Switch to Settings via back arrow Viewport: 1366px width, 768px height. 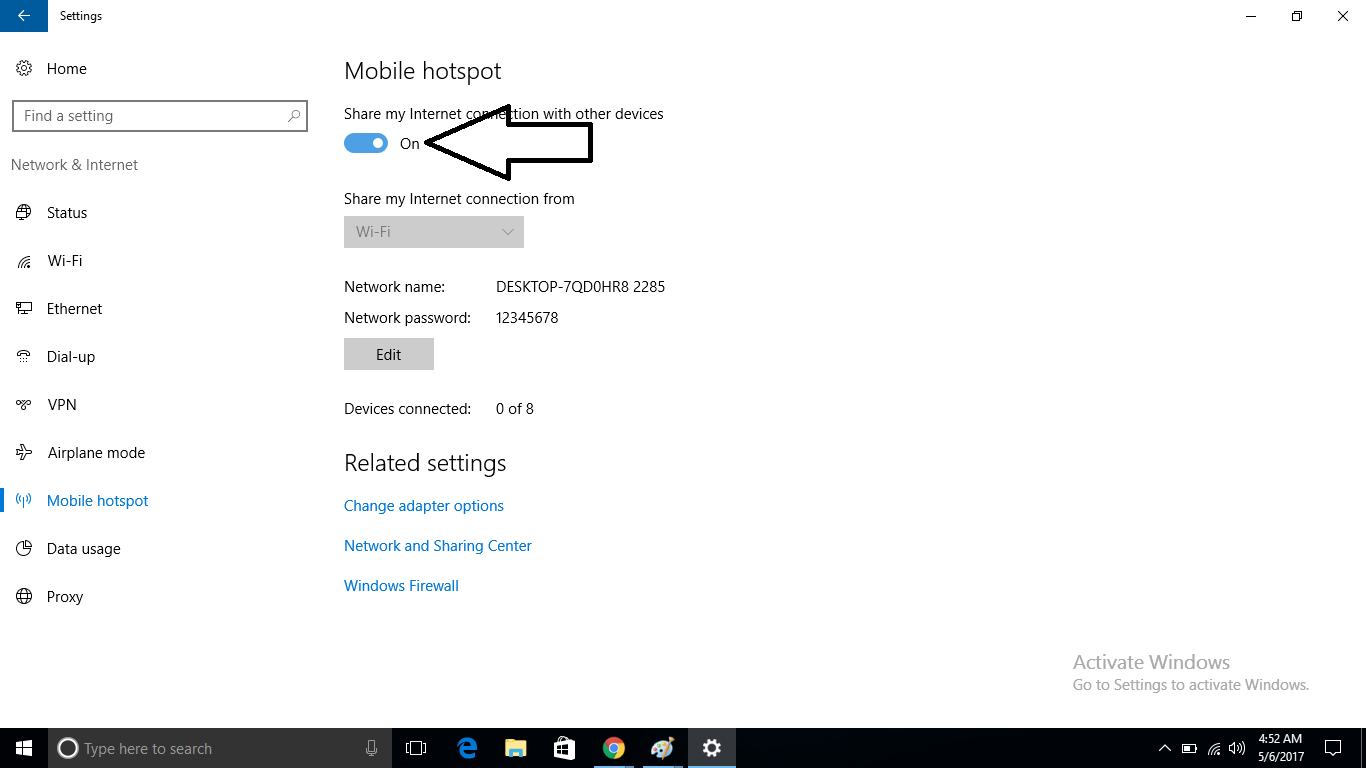22,16
